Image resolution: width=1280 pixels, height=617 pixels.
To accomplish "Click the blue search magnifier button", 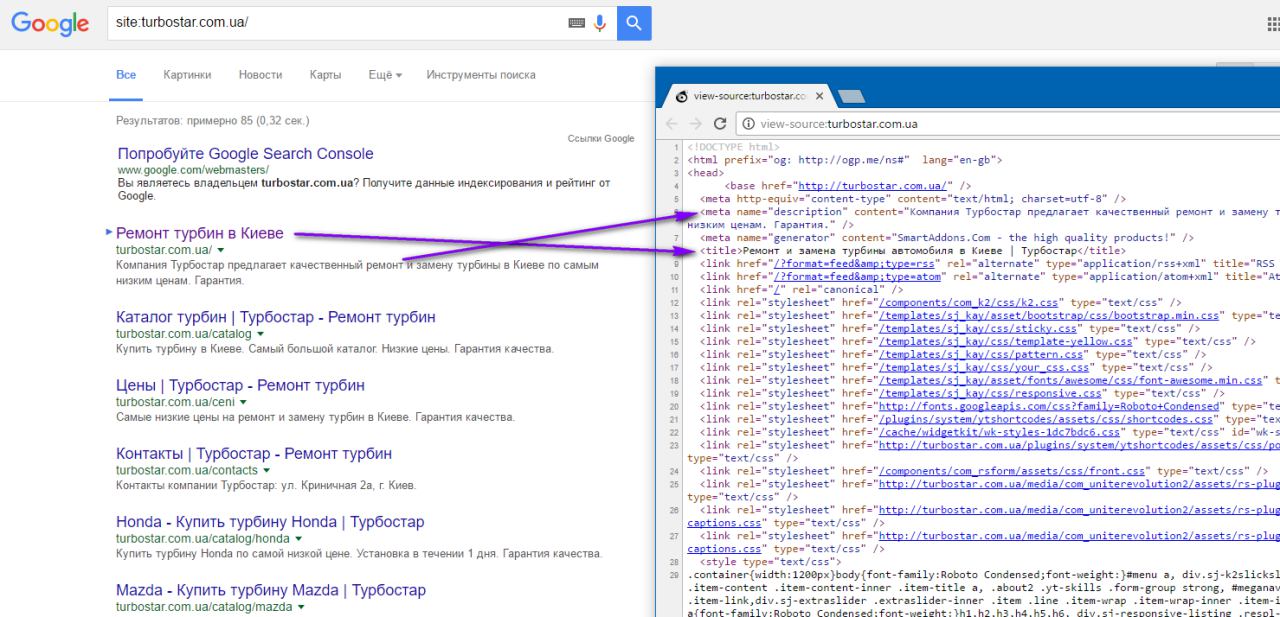I will pos(634,23).
